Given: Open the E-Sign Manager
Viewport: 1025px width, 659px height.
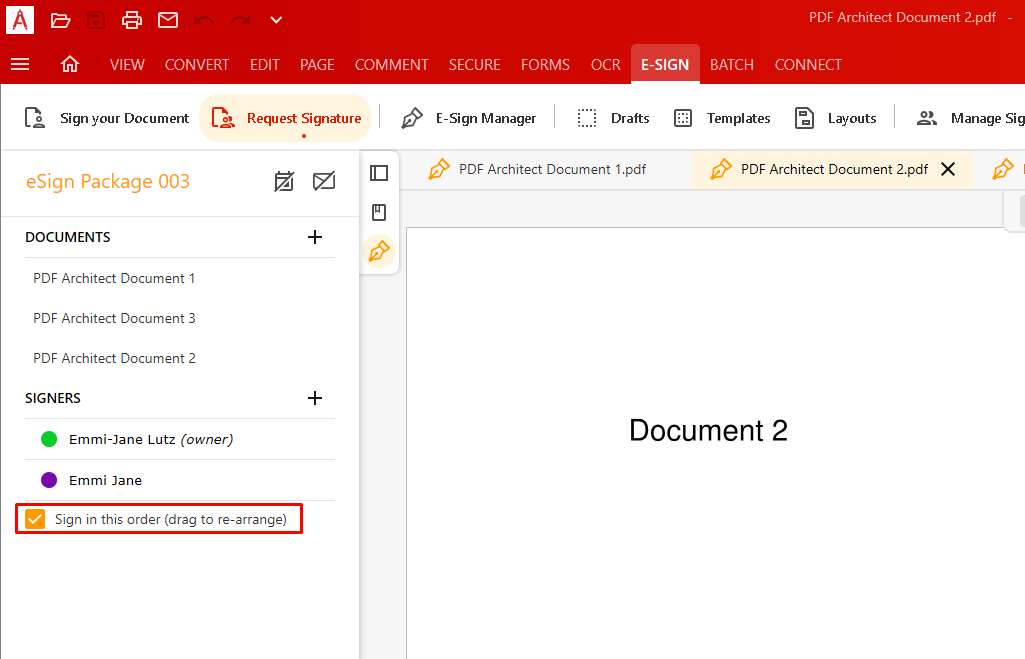Looking at the screenshot, I should [x=468, y=118].
